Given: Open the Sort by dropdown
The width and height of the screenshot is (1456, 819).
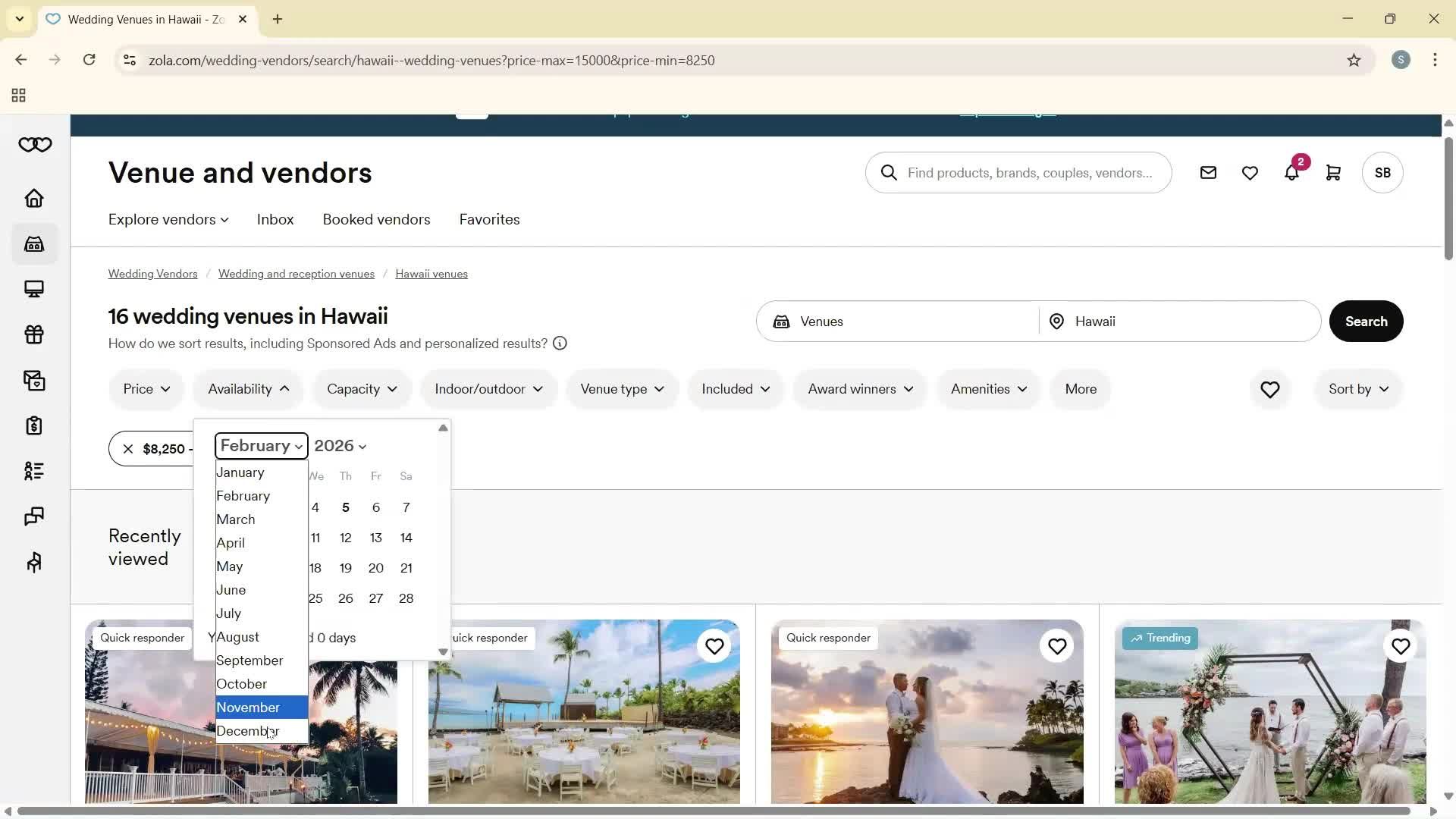Looking at the screenshot, I should [x=1357, y=389].
